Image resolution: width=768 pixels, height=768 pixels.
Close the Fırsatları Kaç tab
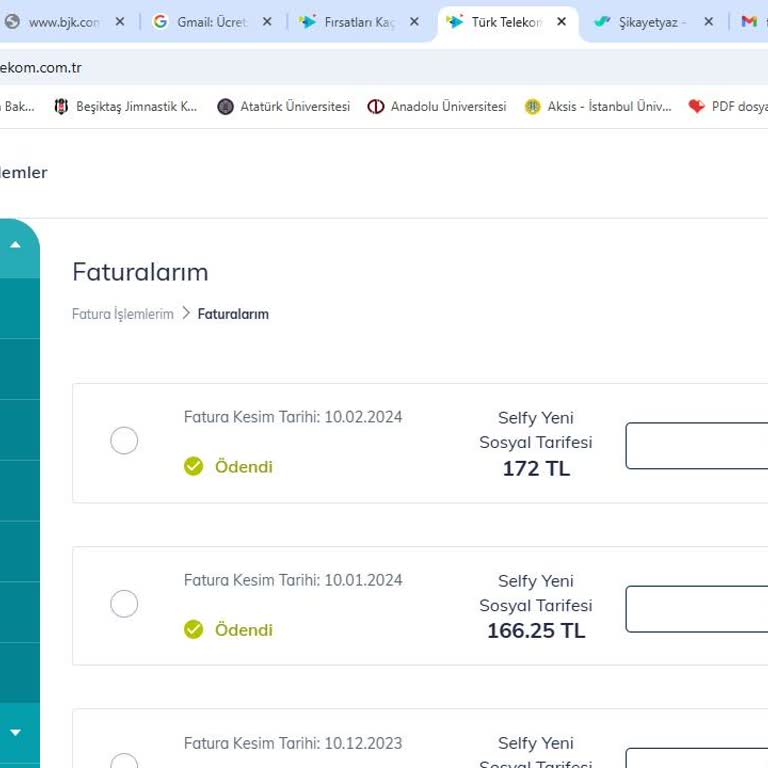[x=414, y=22]
